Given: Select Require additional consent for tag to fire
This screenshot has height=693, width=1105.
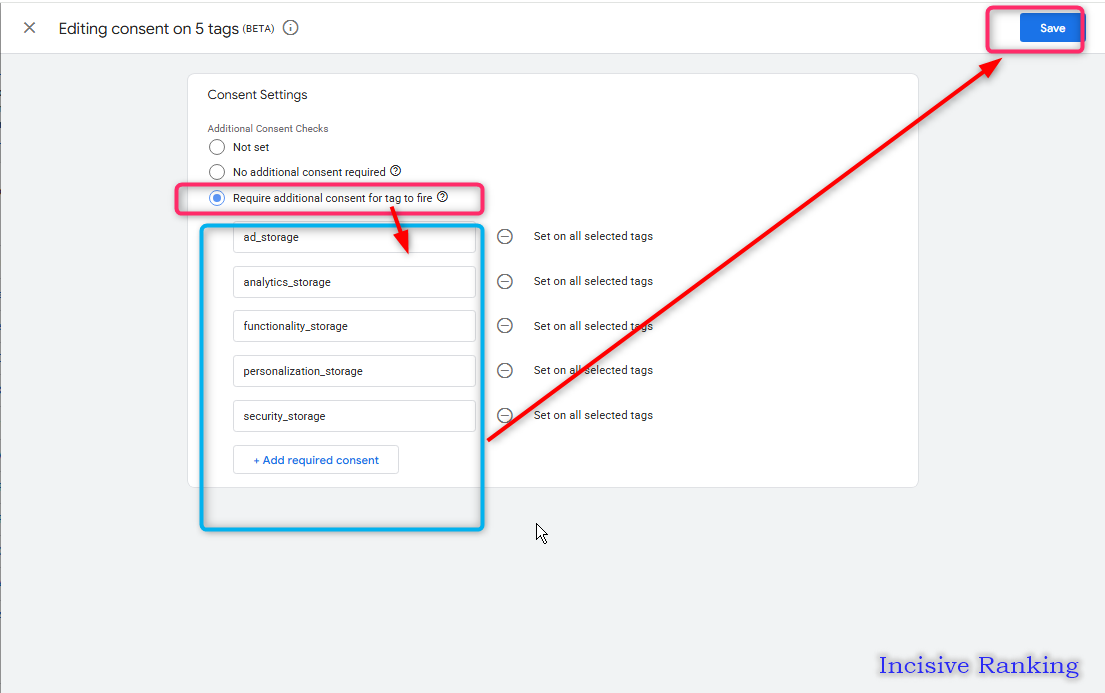Looking at the screenshot, I should pos(217,198).
